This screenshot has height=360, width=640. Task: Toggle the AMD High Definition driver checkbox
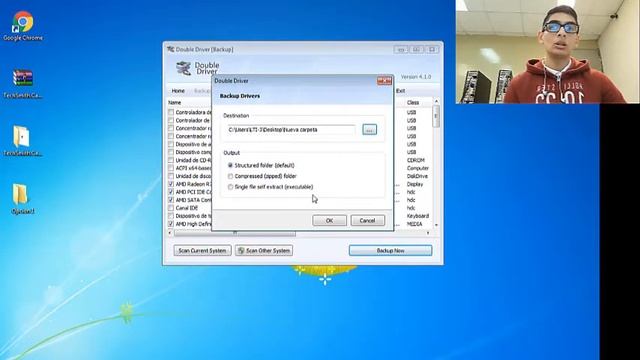171,224
